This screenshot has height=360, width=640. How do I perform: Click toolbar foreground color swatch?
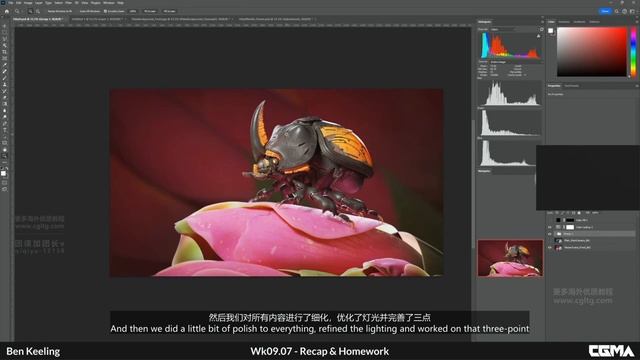[x=4, y=174]
